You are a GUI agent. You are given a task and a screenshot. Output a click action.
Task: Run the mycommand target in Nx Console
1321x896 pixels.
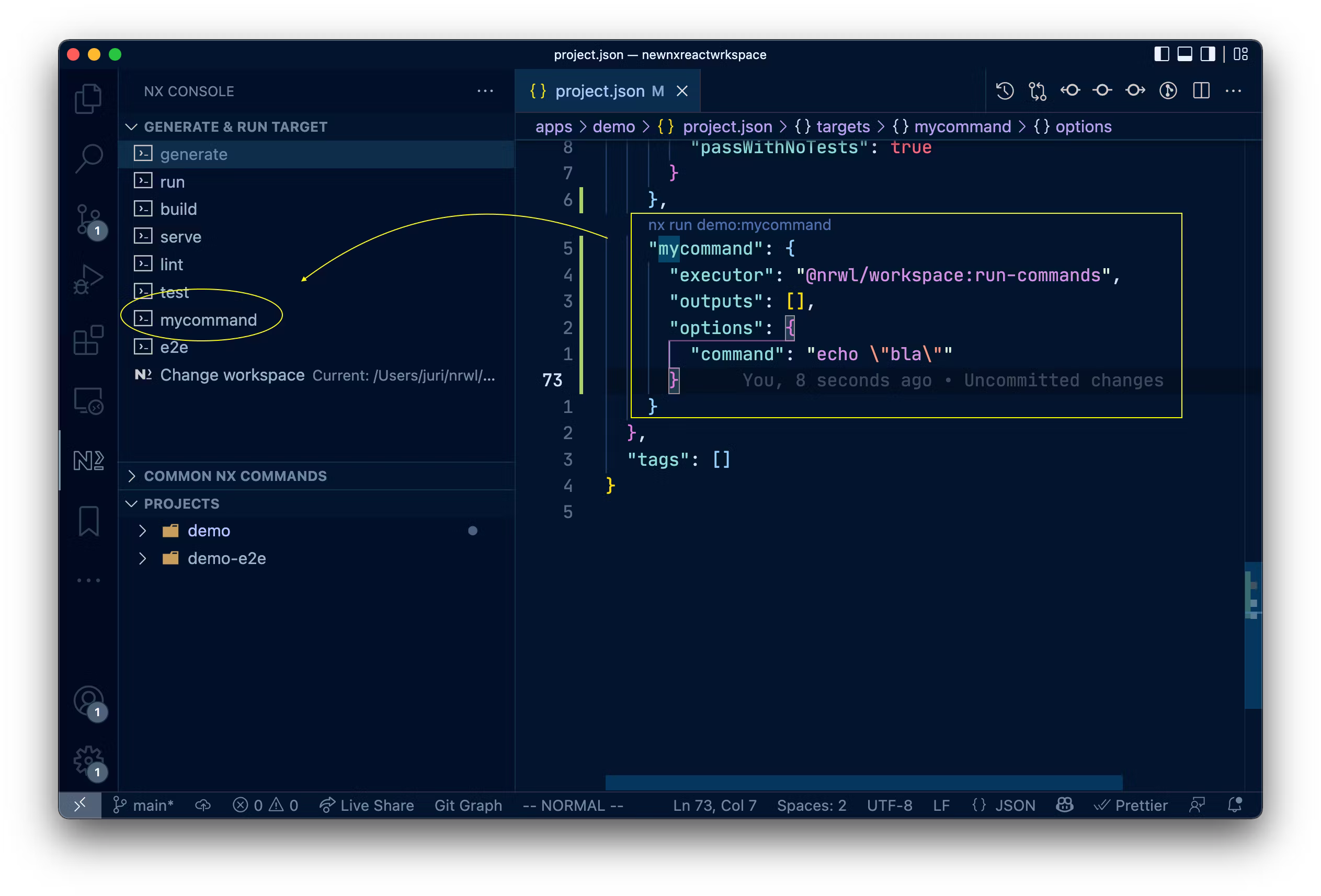[x=208, y=320]
